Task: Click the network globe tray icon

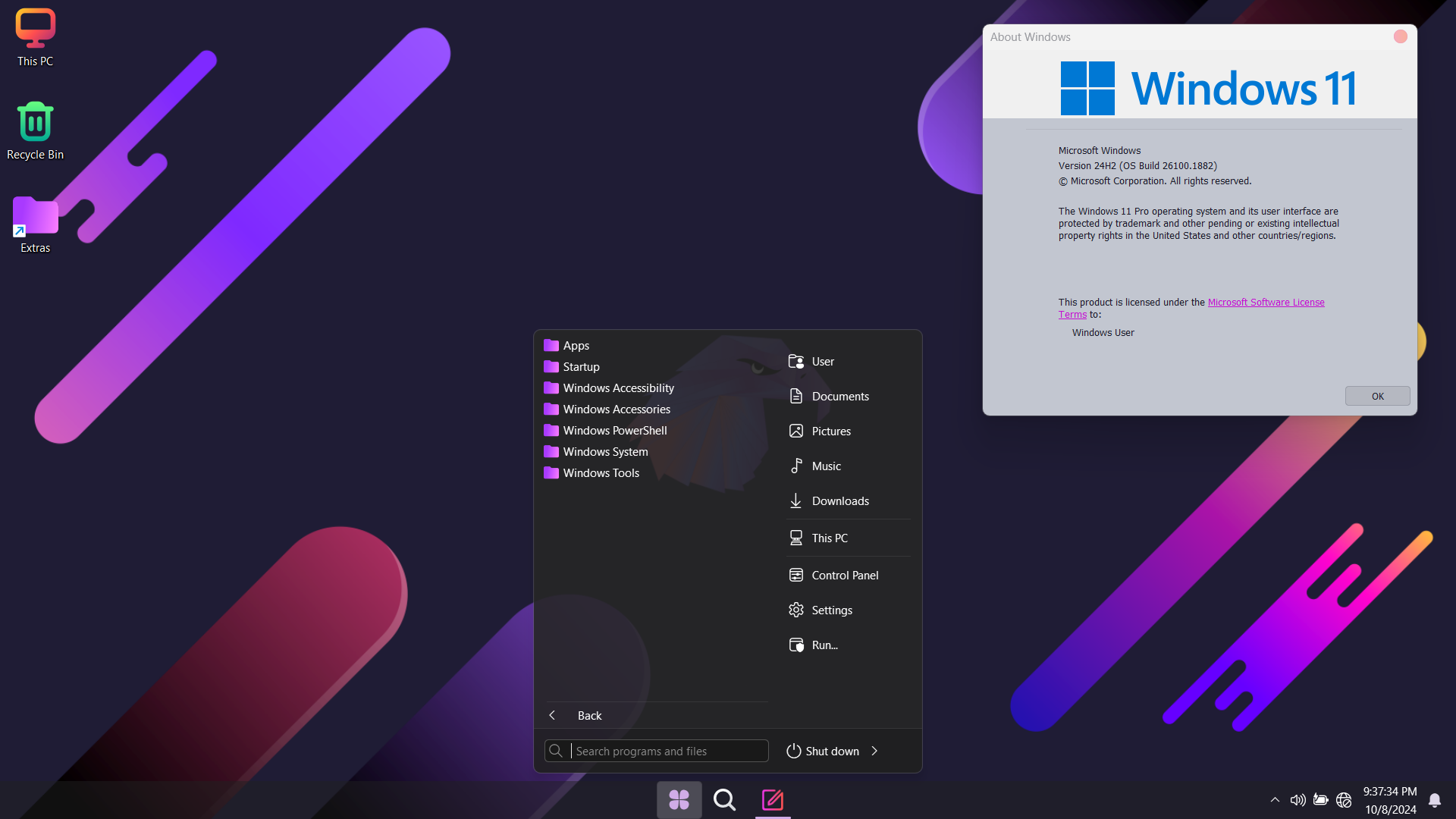Action: coord(1344,799)
